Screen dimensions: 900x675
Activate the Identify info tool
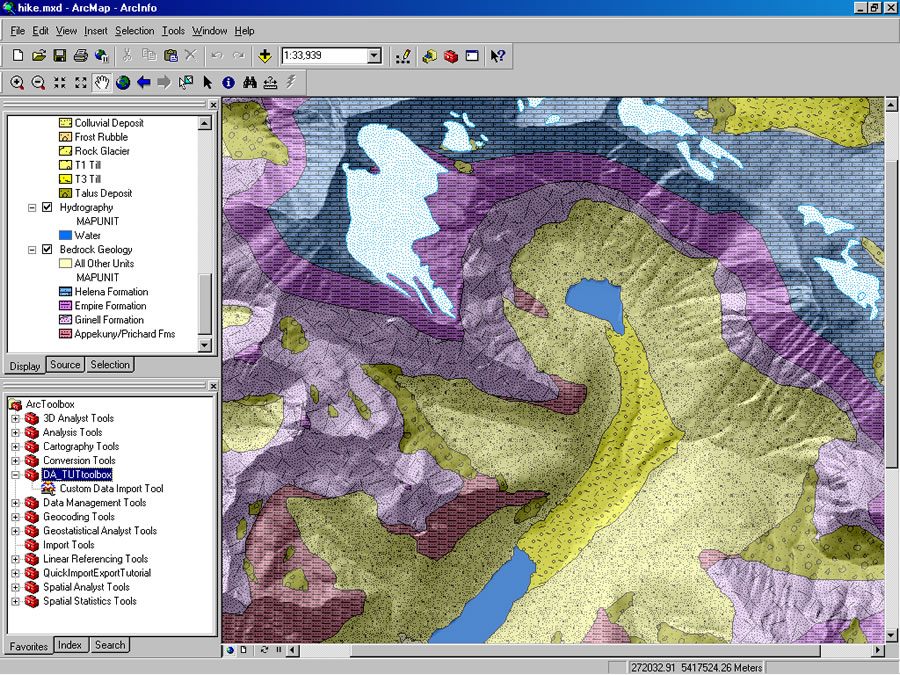(228, 83)
